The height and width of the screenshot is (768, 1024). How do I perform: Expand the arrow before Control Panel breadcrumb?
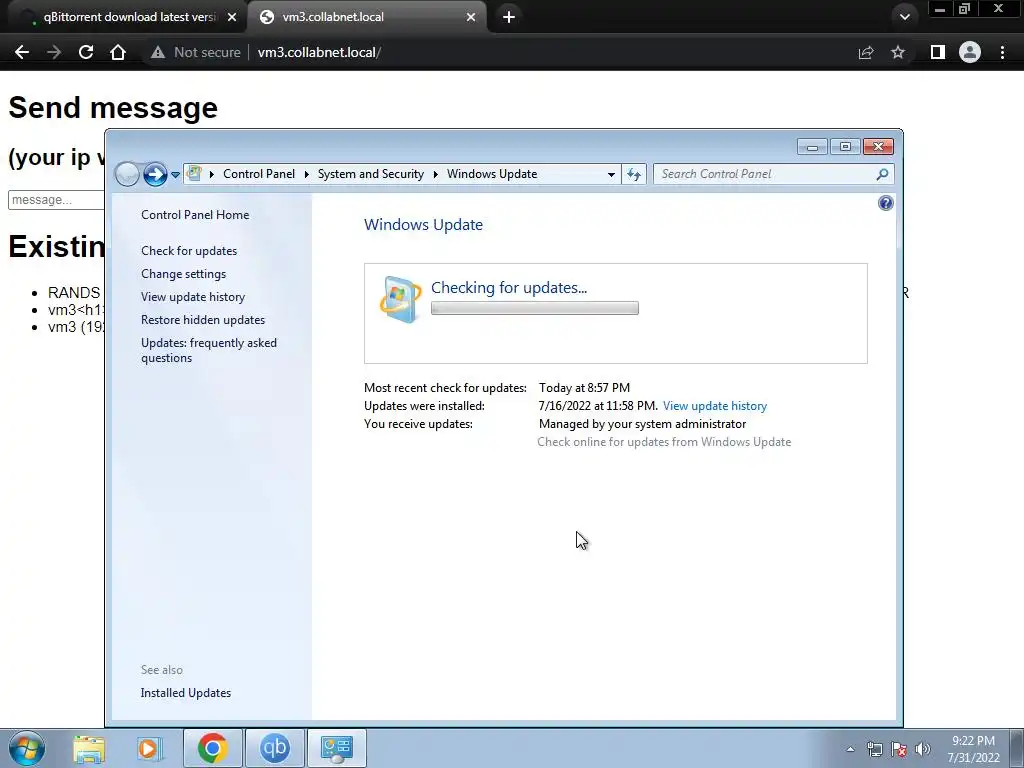(x=212, y=174)
